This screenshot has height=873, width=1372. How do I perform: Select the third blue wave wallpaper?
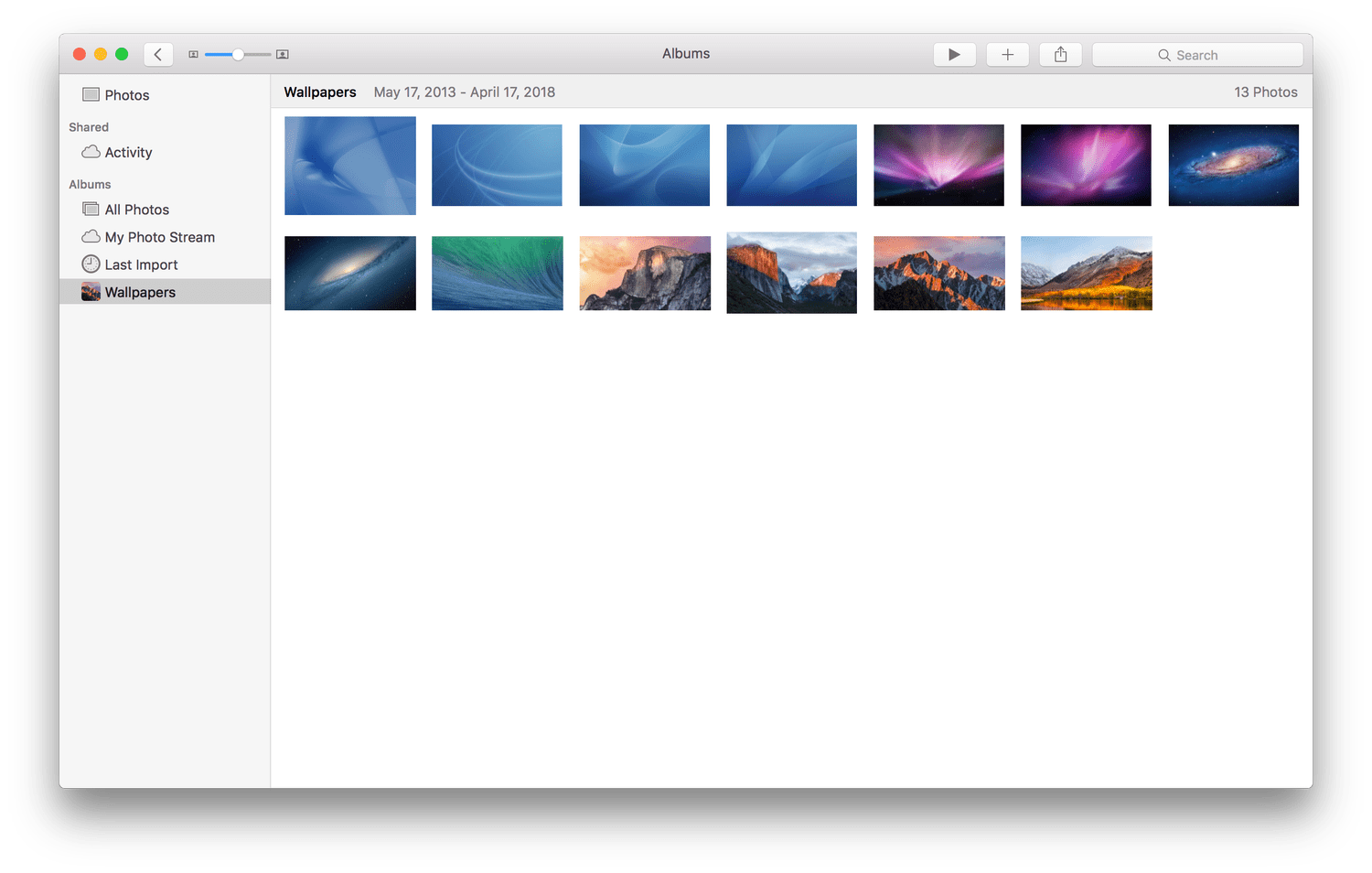coord(645,166)
